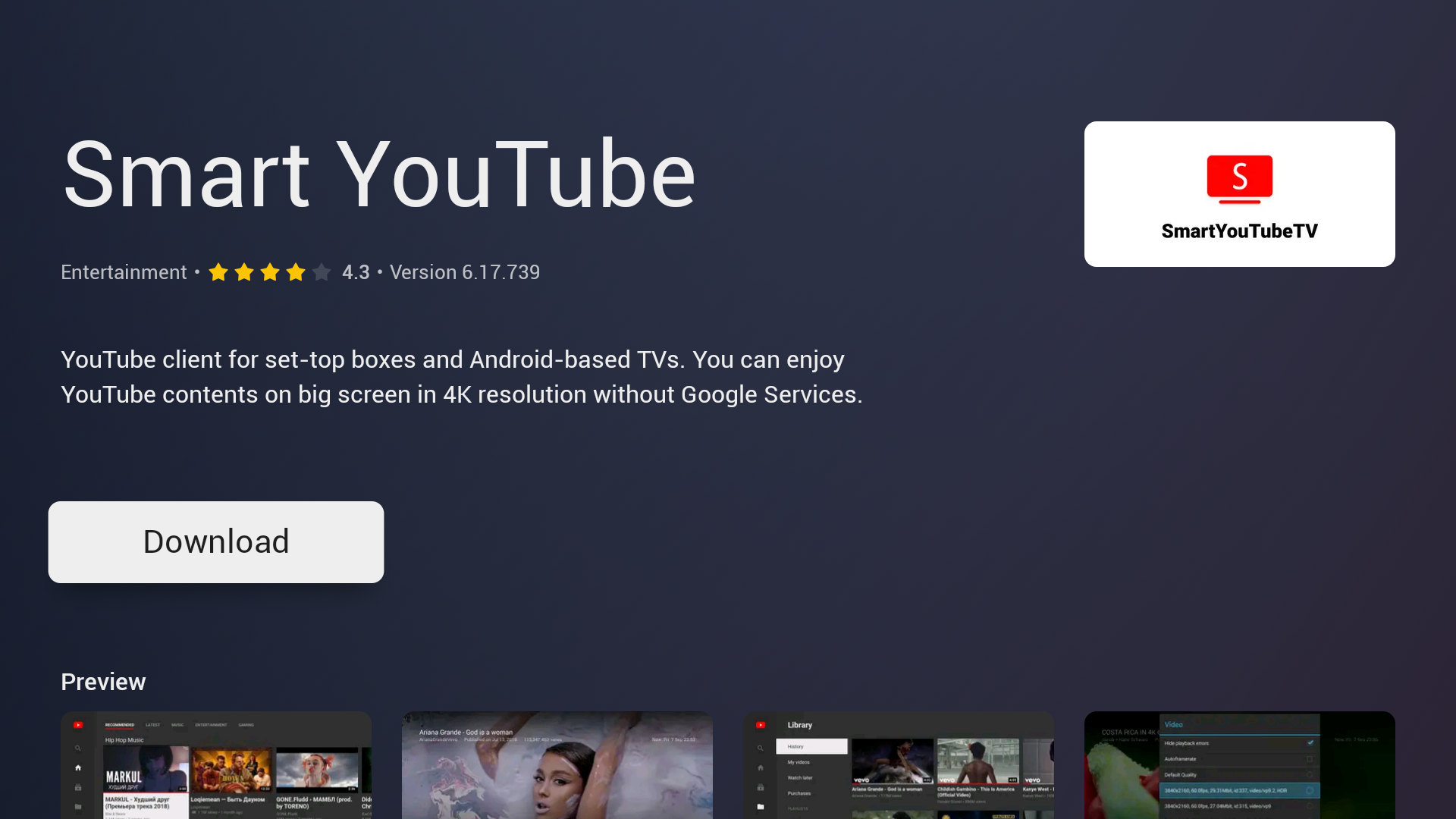Click the MARKUL video thumbnail in first preview
1456x819 pixels.
point(146,770)
